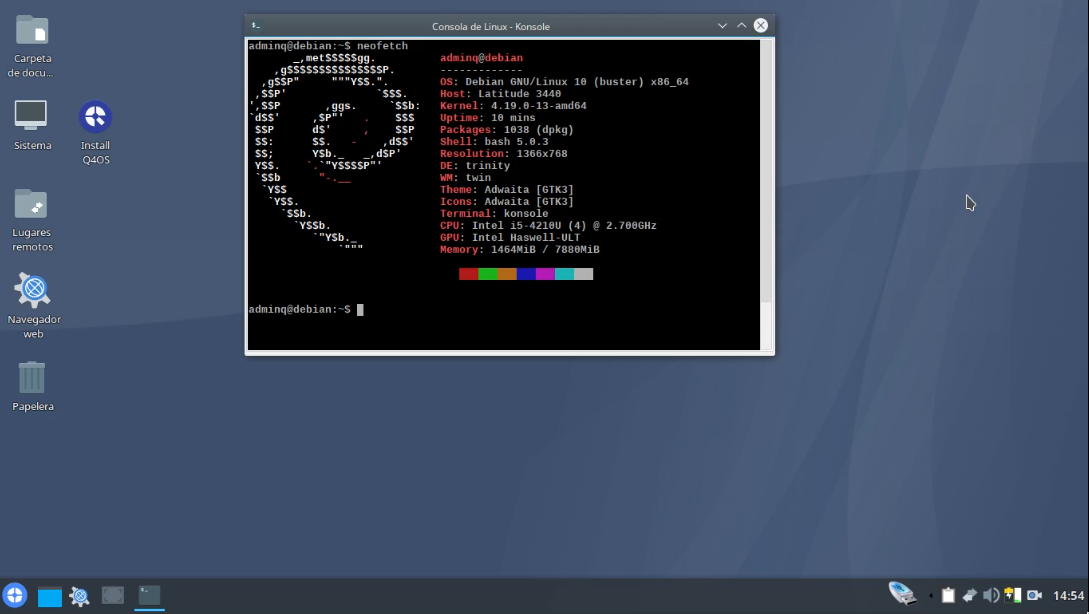Open the Q4OS application launcher menu
1089x614 pixels.
click(14, 595)
